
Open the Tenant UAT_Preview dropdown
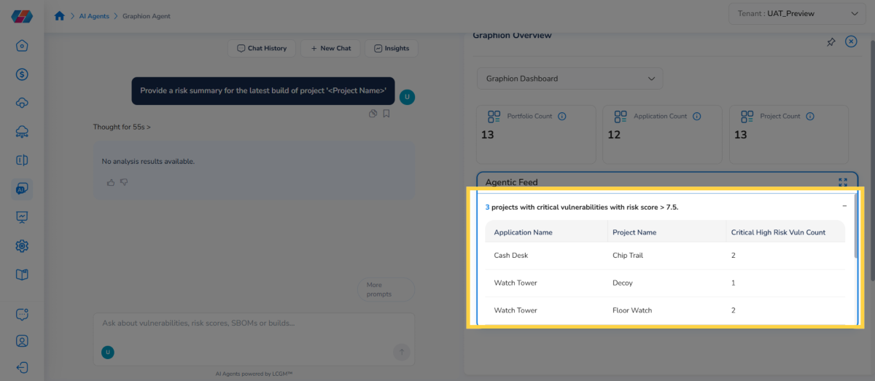pos(797,13)
